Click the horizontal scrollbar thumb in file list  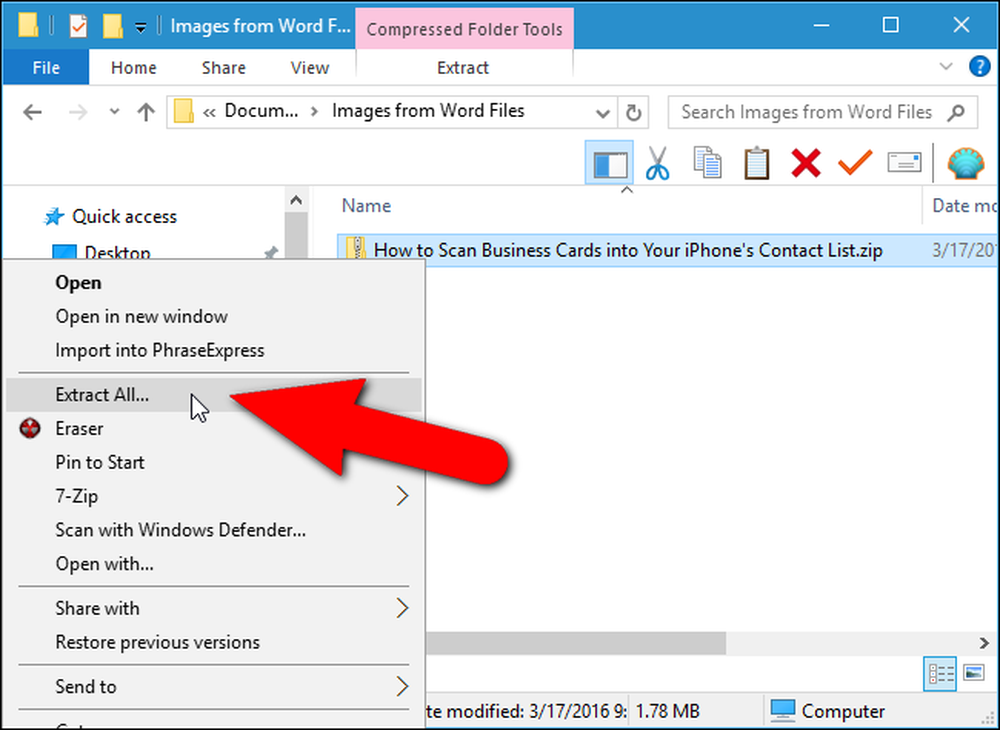(x=575, y=643)
